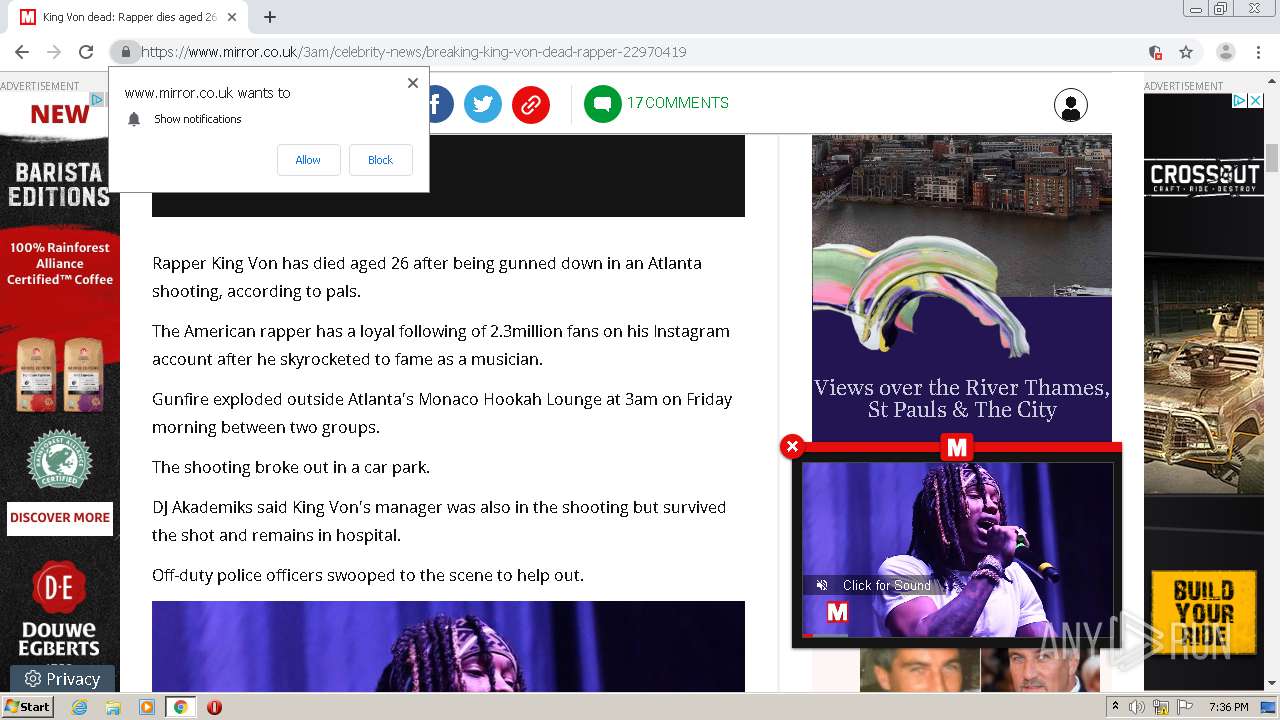Reload the Mirror article page

pyautogui.click(x=86, y=52)
